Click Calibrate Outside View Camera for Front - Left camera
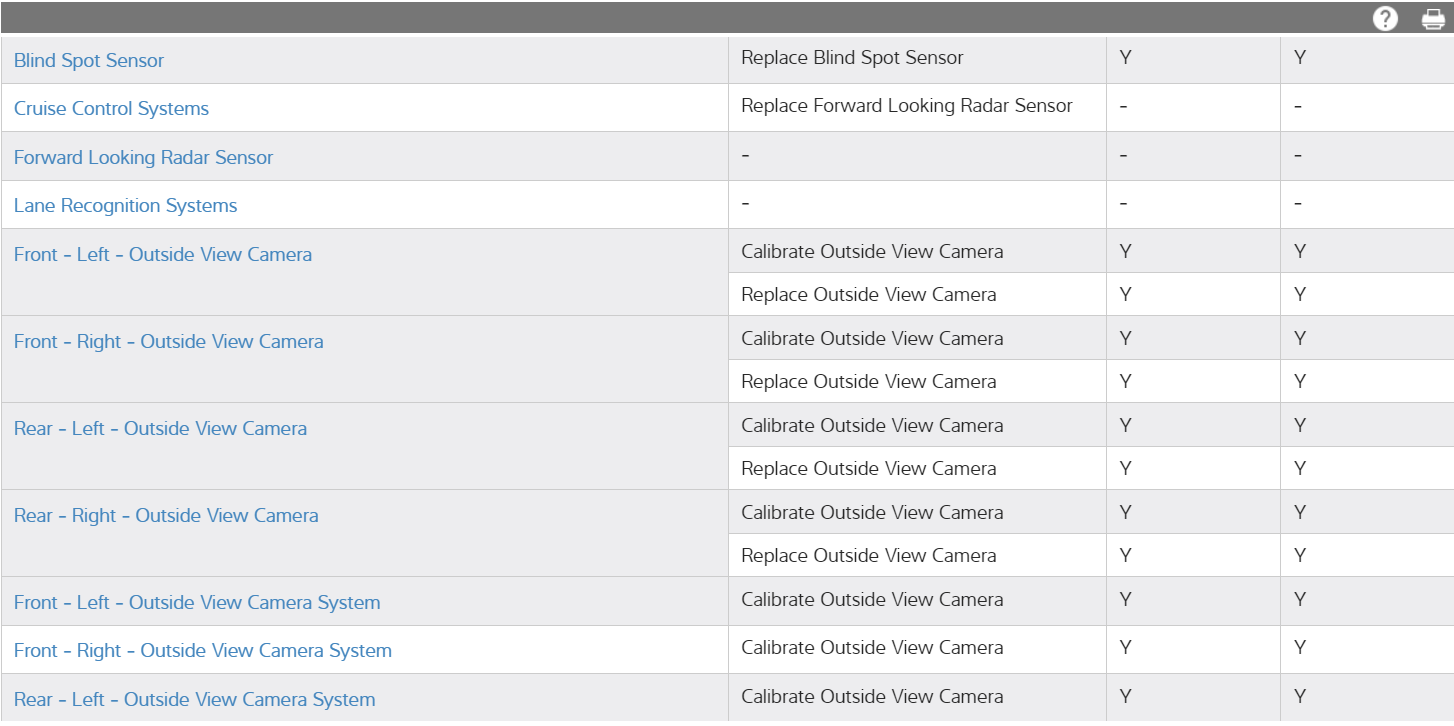This screenshot has width=1454, height=726. [x=871, y=251]
